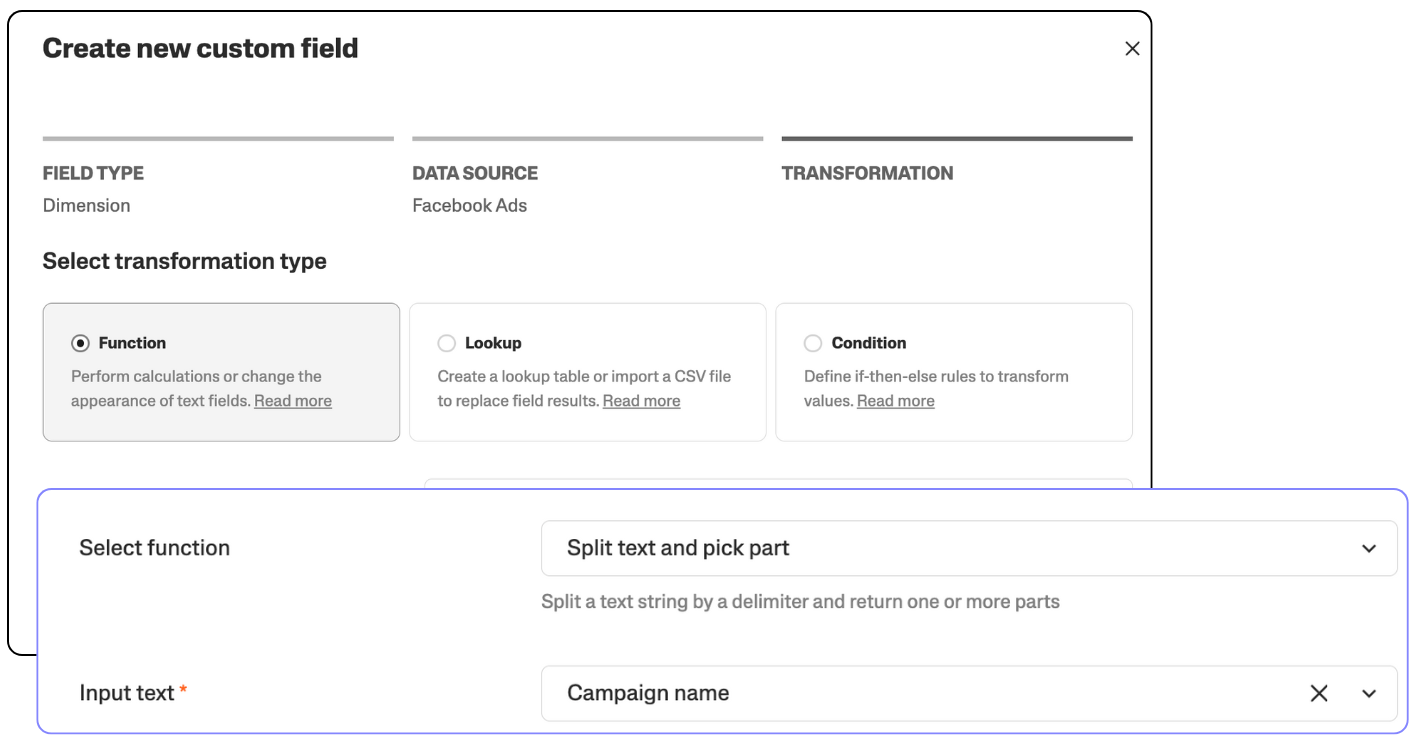This screenshot has height=747, width=1425.
Task: Expand the Input text chevron arrow
Action: 1369,693
